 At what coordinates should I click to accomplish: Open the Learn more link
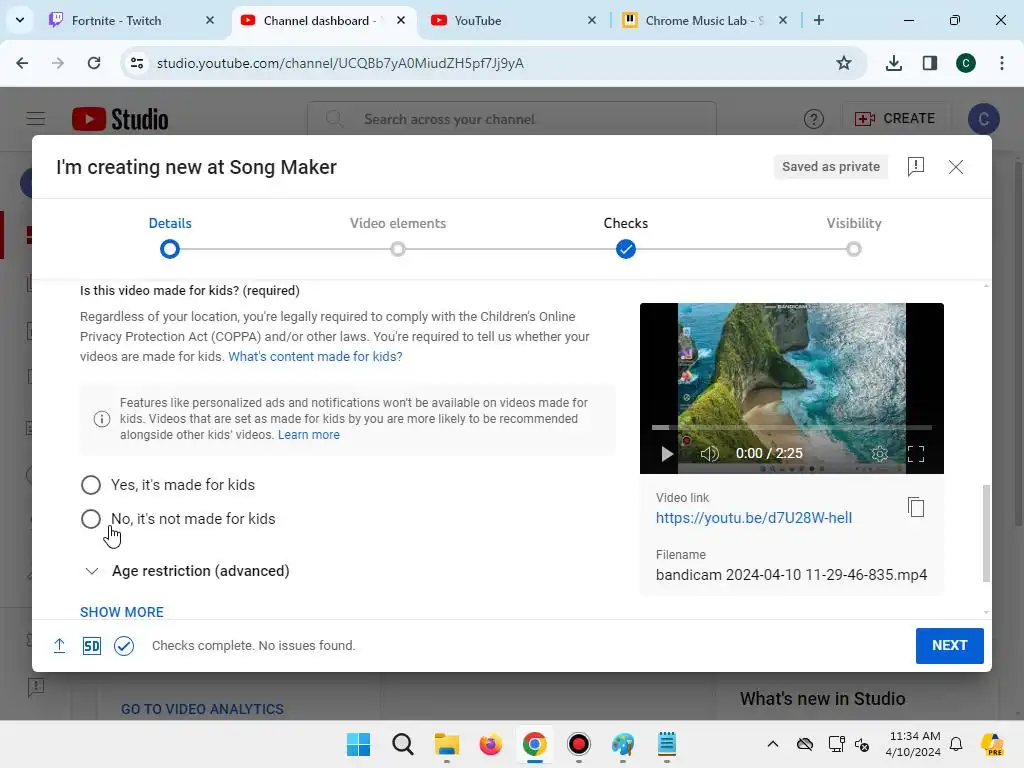[x=308, y=435]
